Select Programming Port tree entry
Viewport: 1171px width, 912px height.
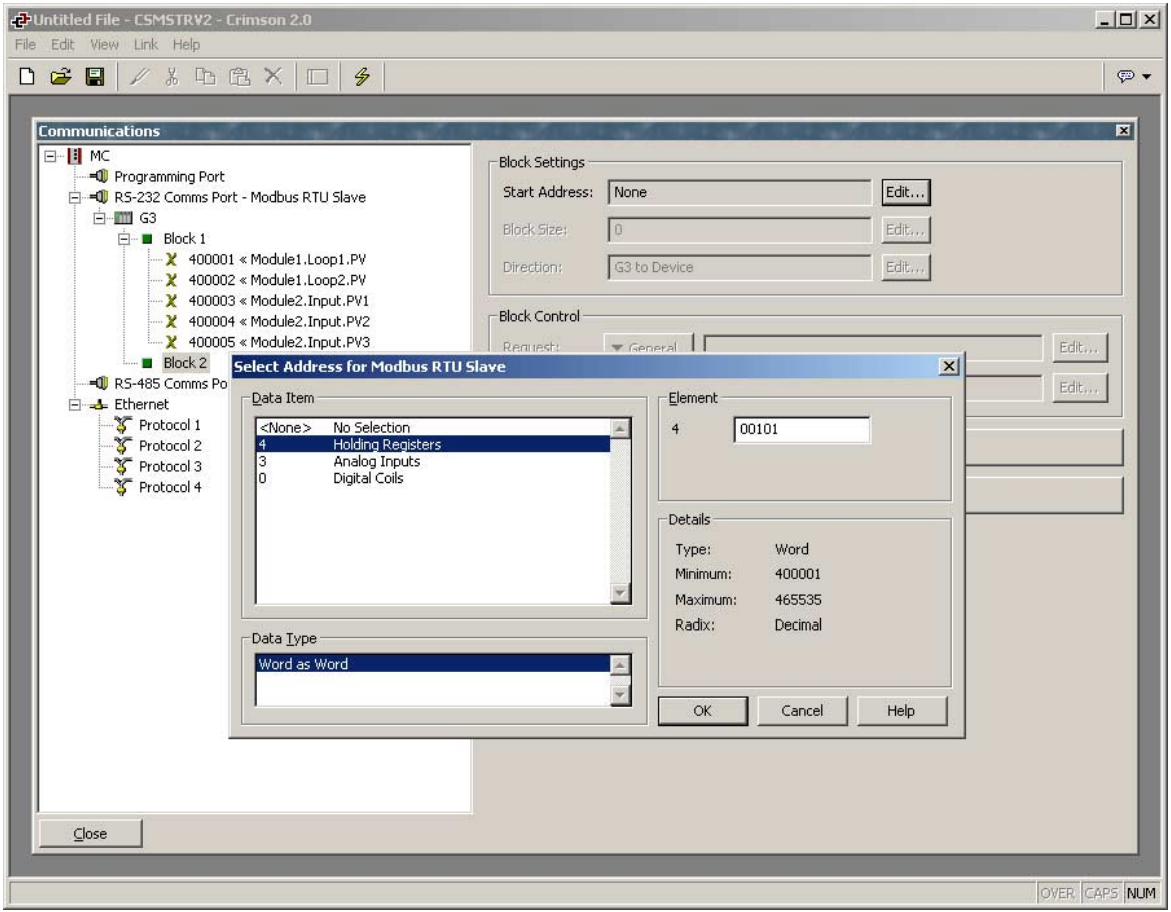[x=169, y=177]
